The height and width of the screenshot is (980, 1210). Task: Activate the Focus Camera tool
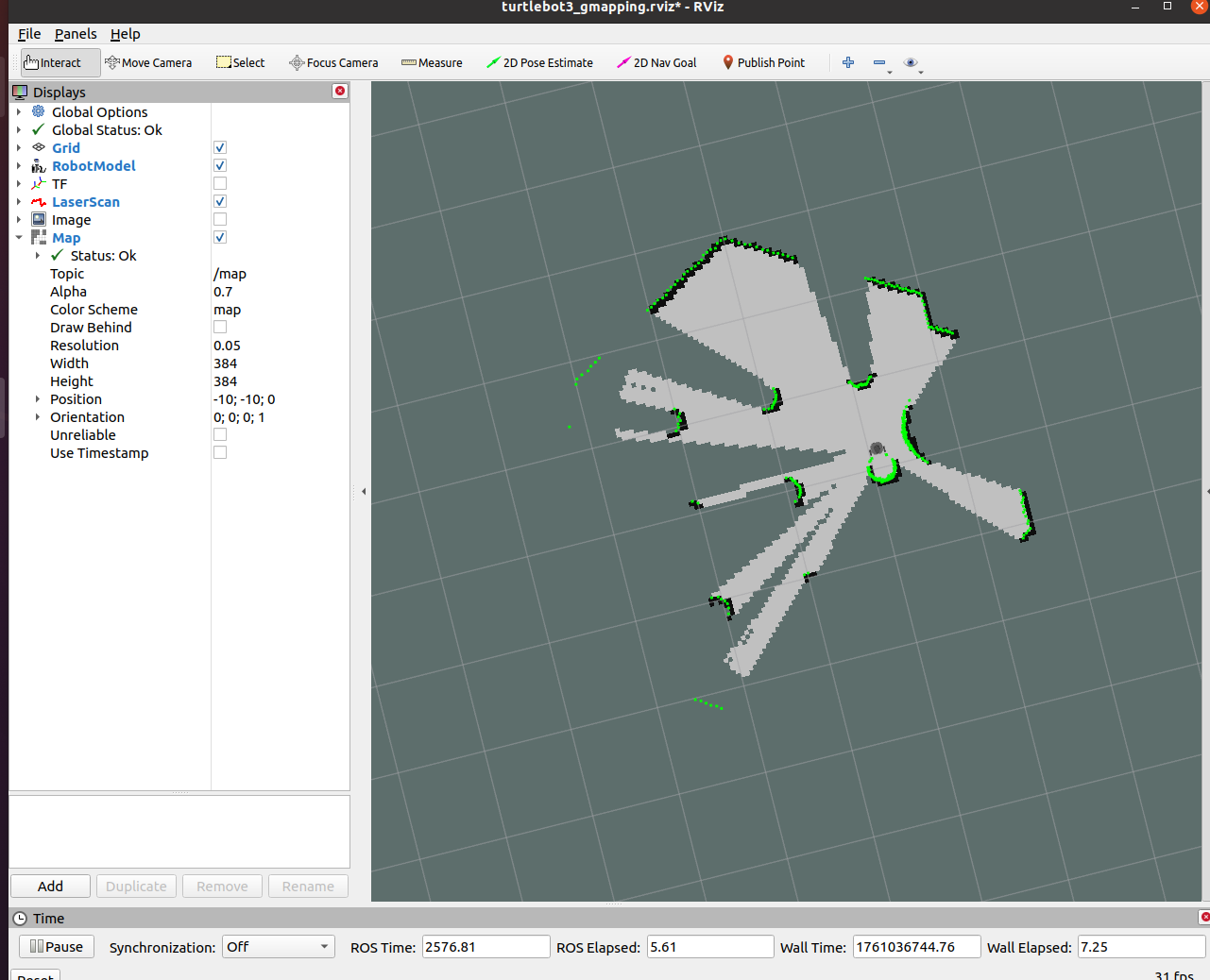333,63
